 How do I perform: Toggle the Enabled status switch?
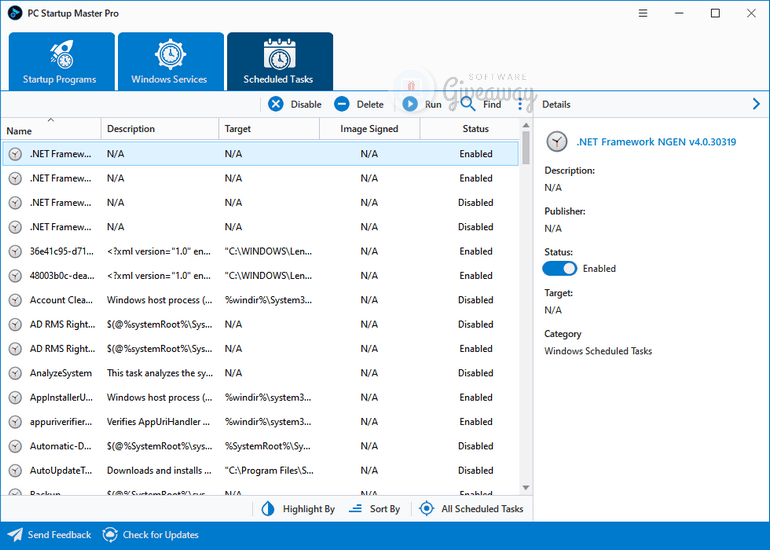pyautogui.click(x=559, y=269)
